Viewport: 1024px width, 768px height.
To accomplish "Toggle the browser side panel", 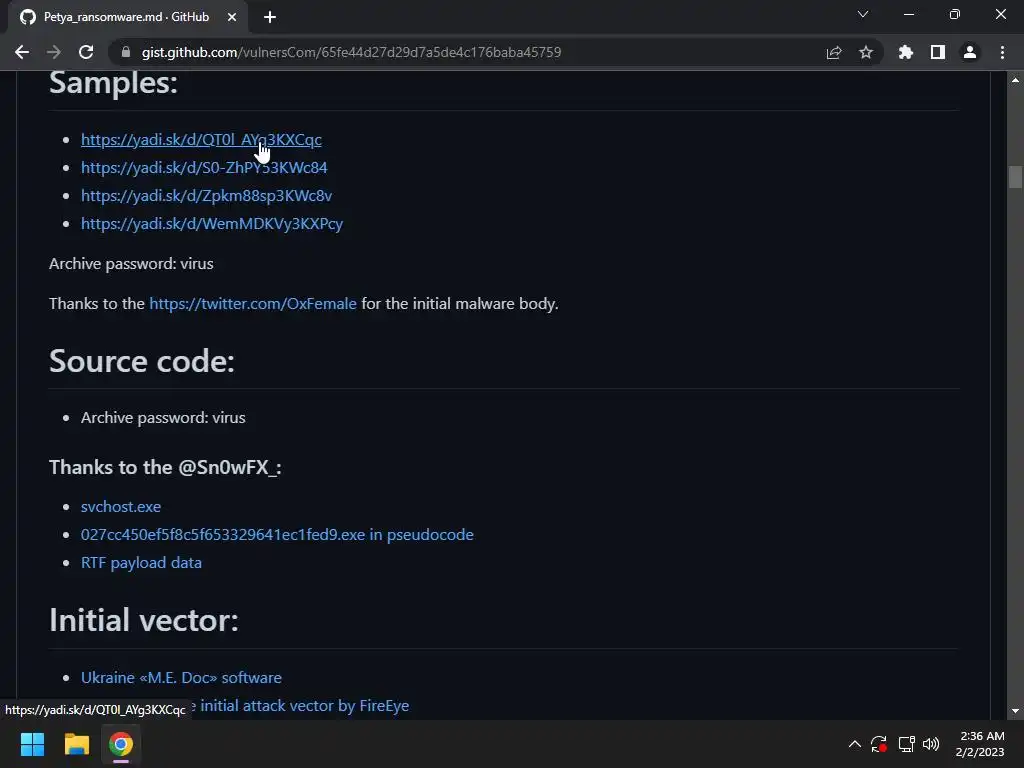I will (x=938, y=52).
